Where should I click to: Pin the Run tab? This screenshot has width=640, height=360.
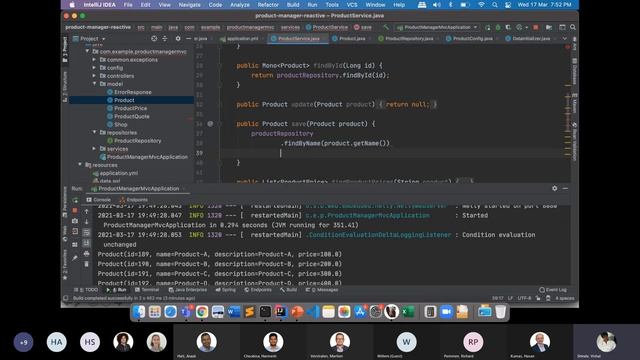click(x=75, y=258)
